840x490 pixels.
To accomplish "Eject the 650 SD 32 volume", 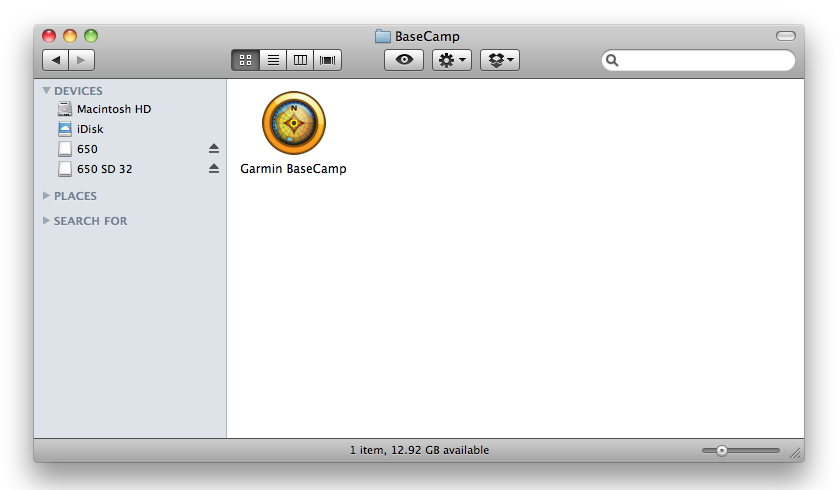I will (x=213, y=169).
